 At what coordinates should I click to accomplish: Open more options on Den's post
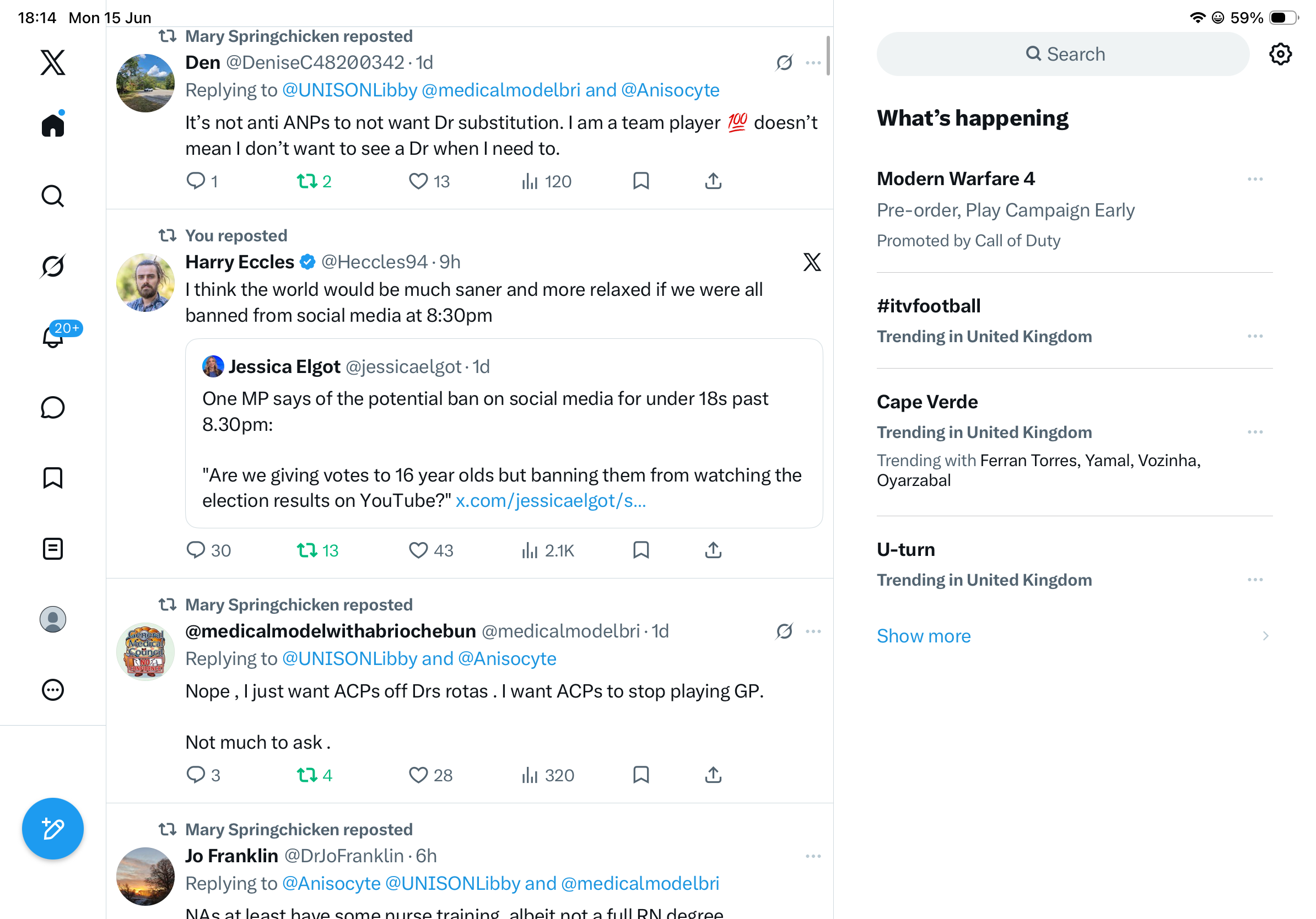pos(813,62)
